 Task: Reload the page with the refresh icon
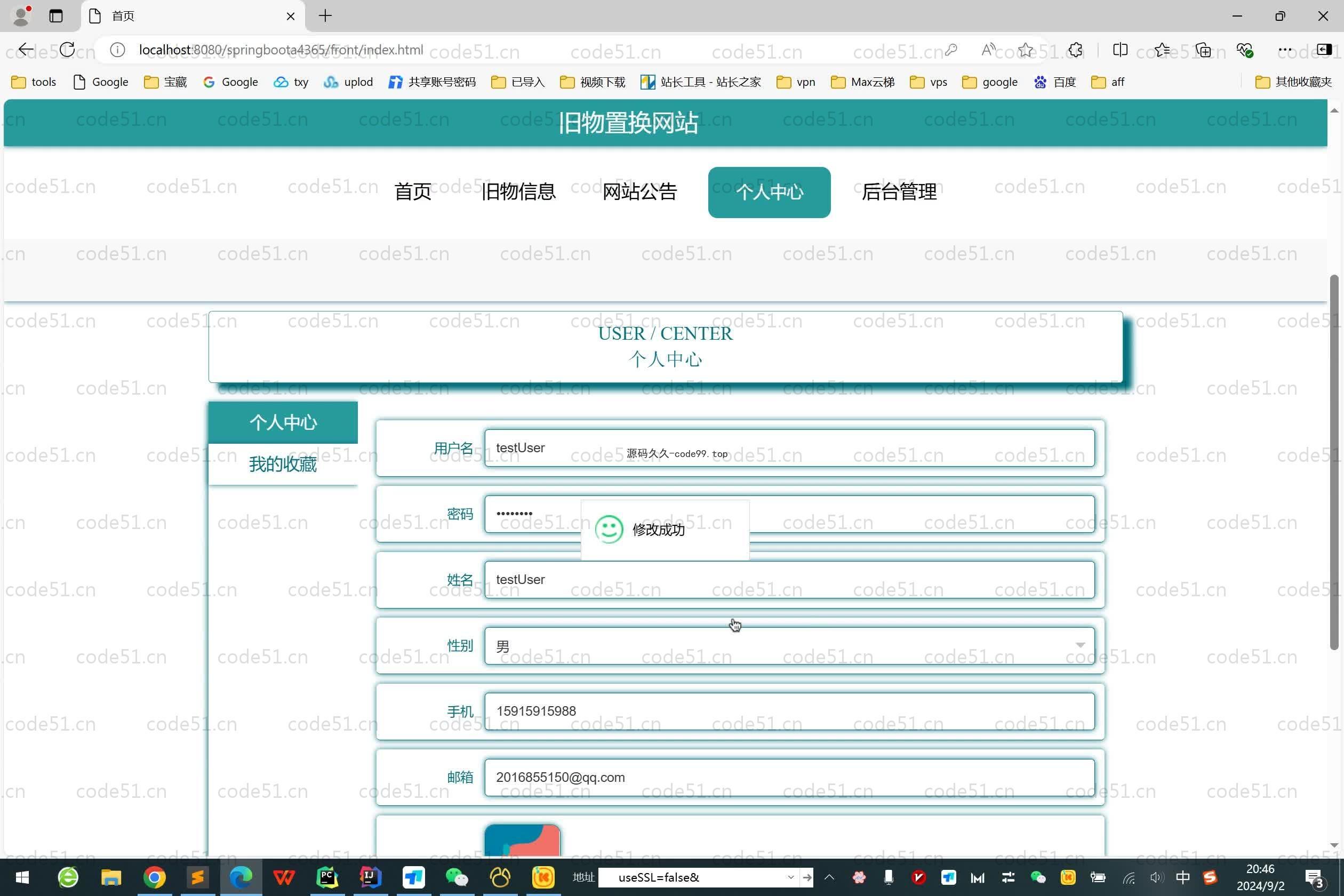(67, 50)
